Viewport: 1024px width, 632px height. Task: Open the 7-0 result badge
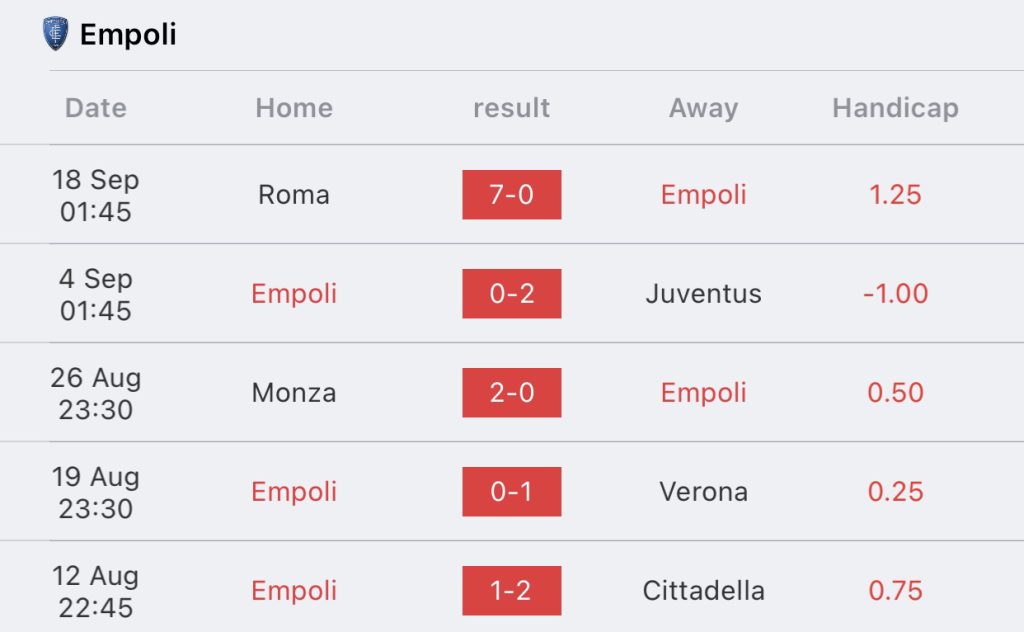click(512, 195)
